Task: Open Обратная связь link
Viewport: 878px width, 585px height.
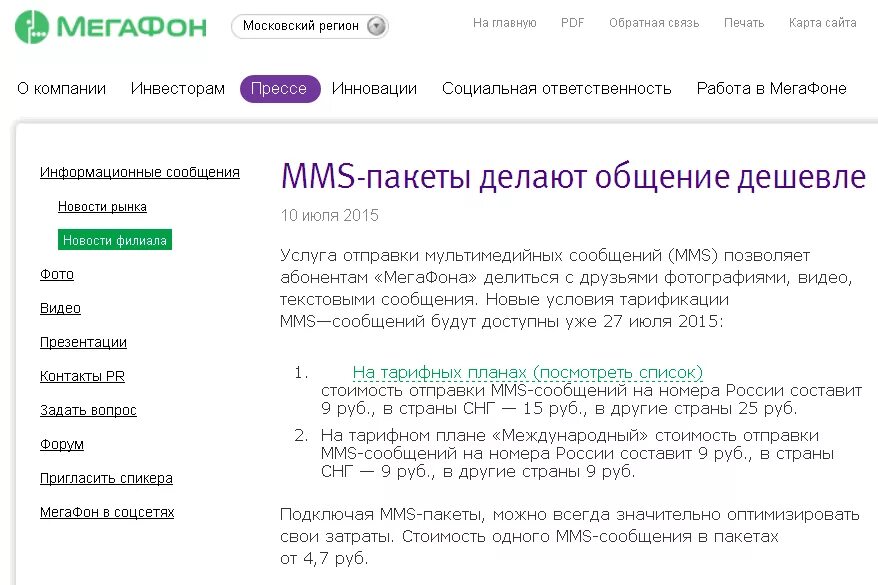Action: [654, 23]
